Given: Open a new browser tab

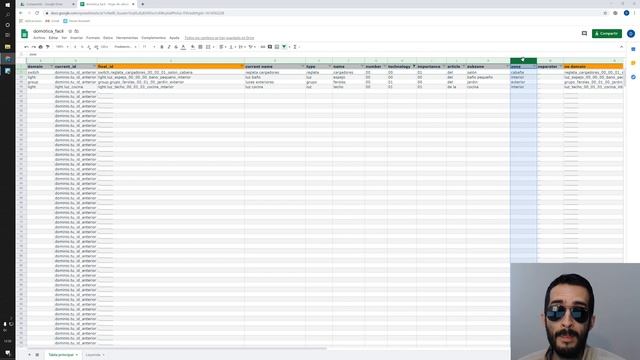Looking at the screenshot, I should (x=142, y=4).
